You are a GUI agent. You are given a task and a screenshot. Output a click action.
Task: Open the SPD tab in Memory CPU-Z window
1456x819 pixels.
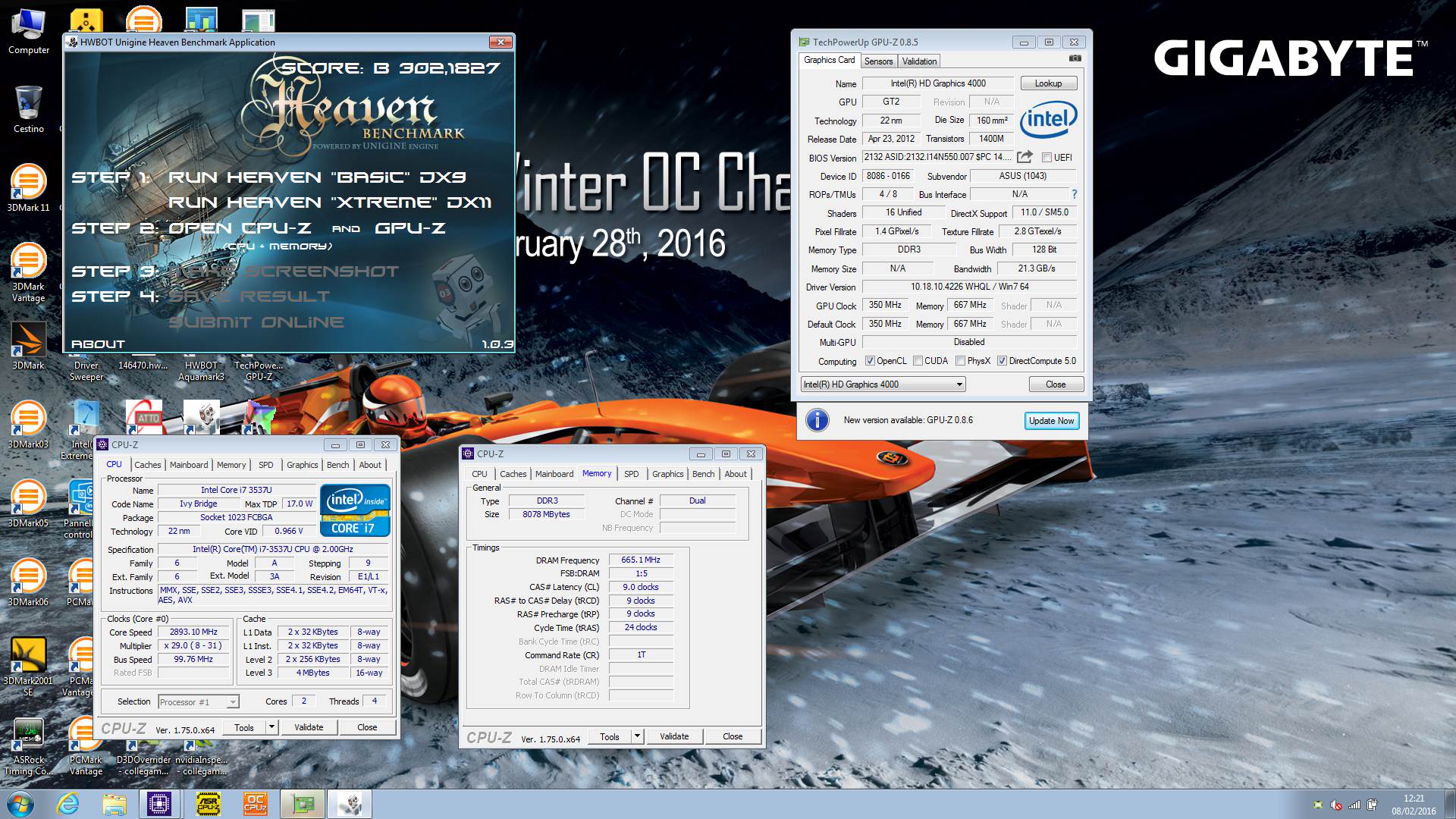631,474
